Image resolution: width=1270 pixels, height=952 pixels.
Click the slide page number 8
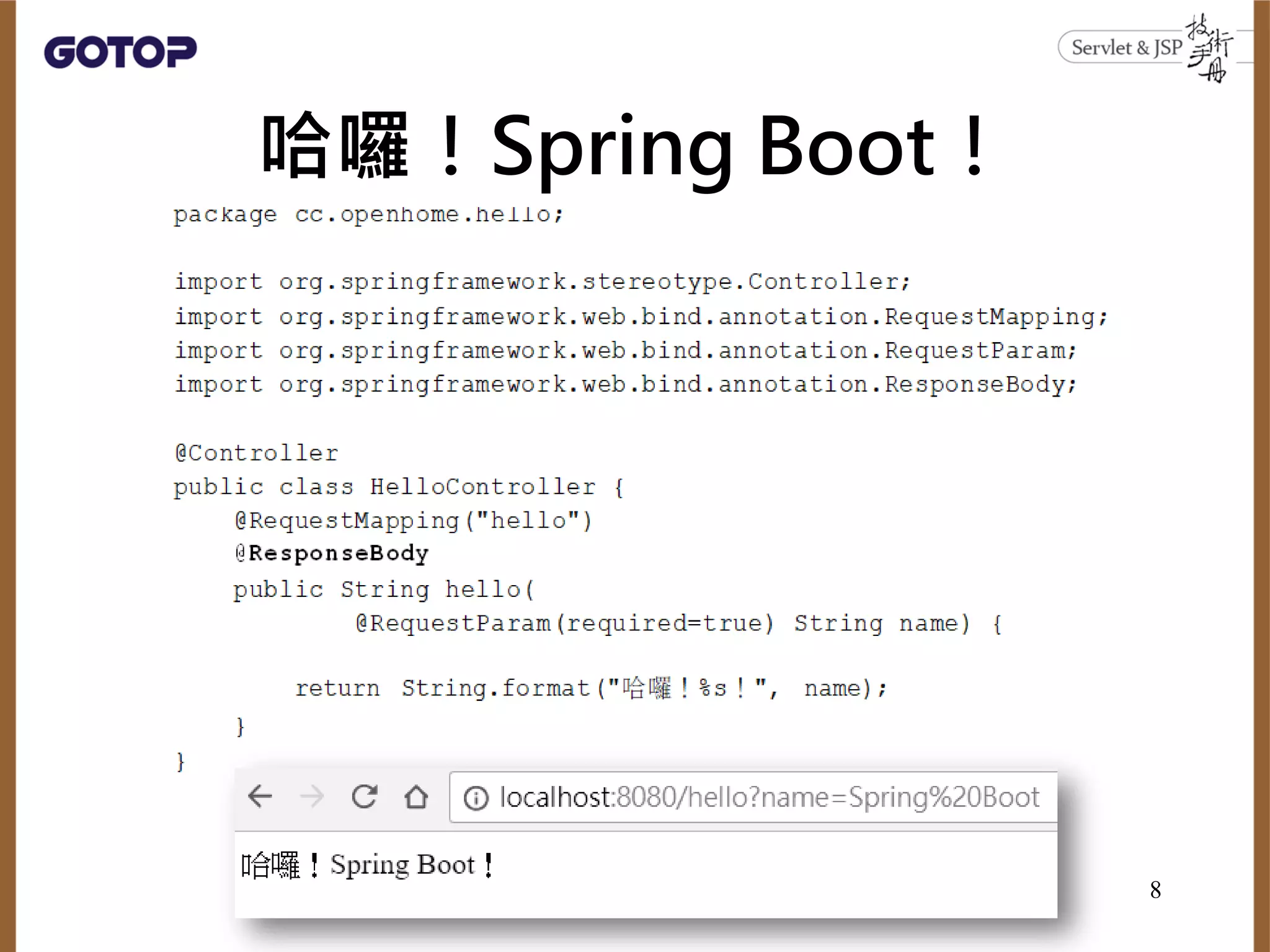point(1155,890)
